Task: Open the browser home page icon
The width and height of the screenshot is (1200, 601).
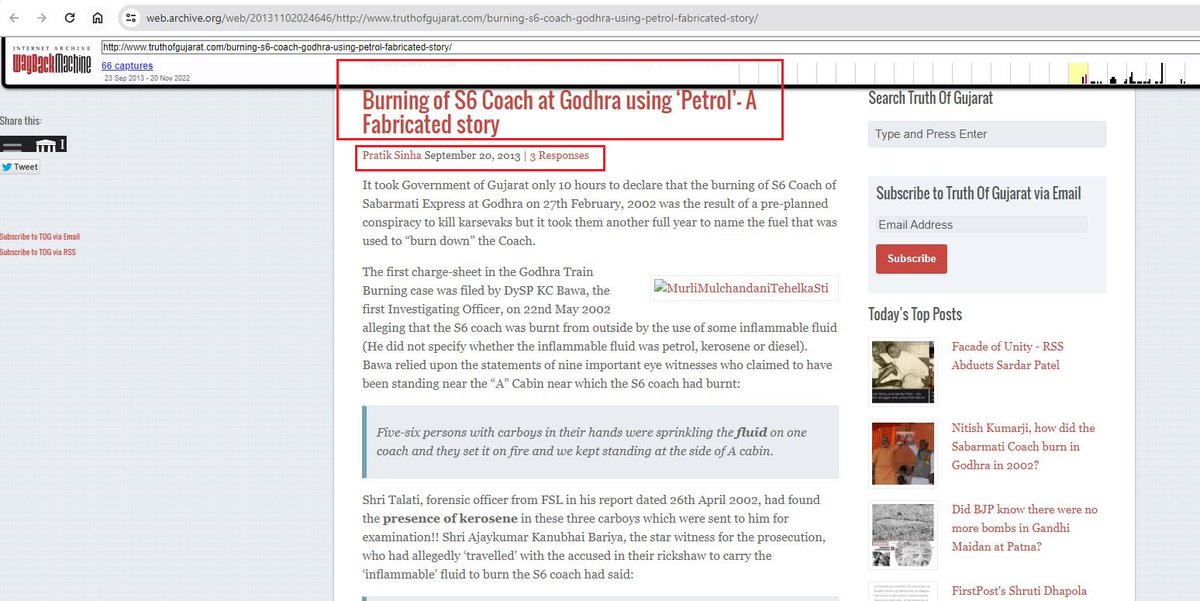Action: (x=97, y=18)
